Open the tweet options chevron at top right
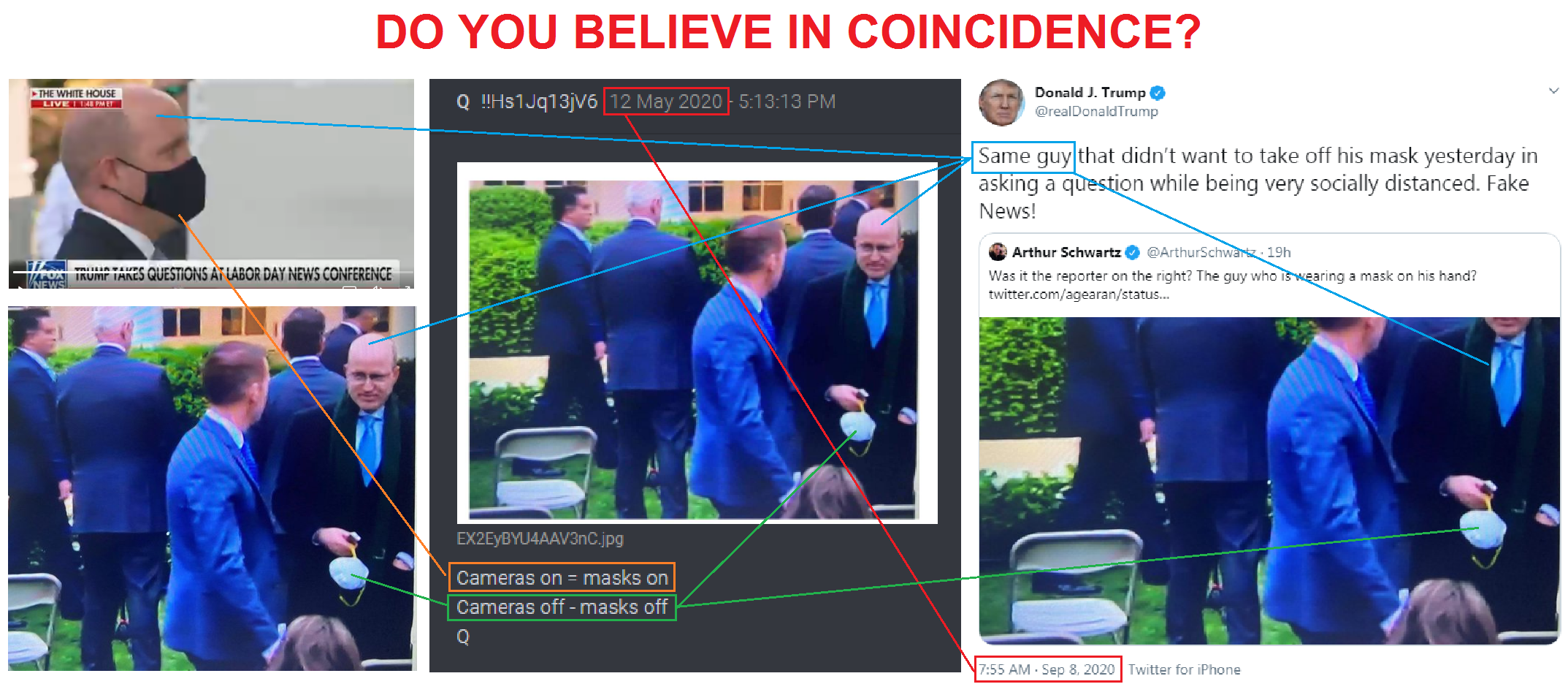This screenshot has height=695, width=1568. coord(1553,91)
